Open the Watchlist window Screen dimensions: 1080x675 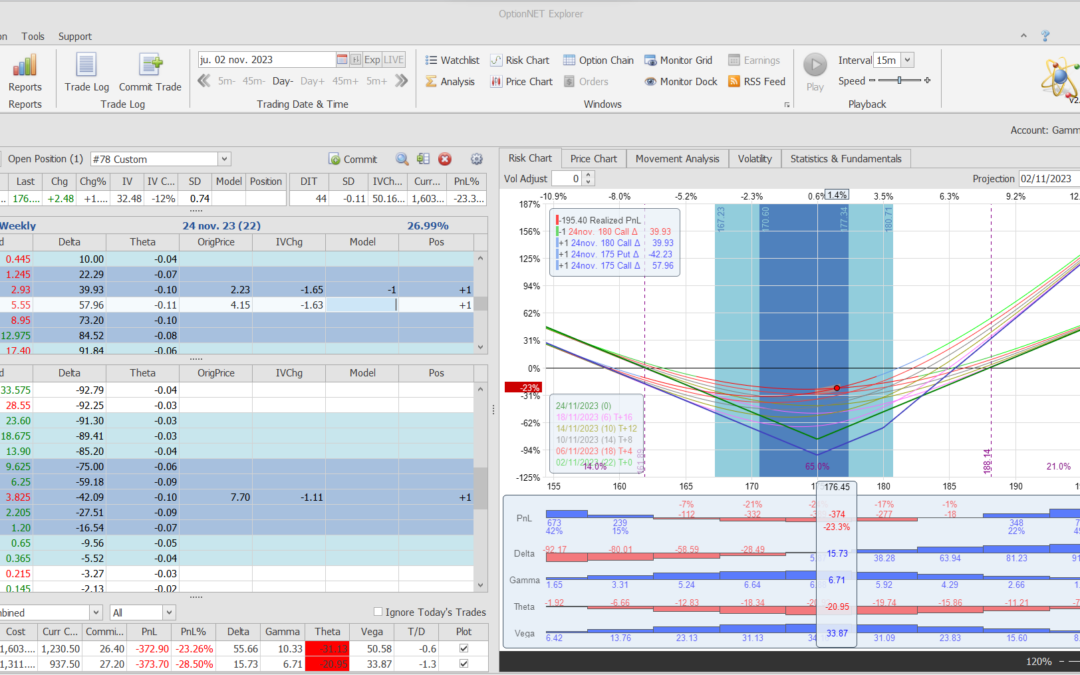451,60
